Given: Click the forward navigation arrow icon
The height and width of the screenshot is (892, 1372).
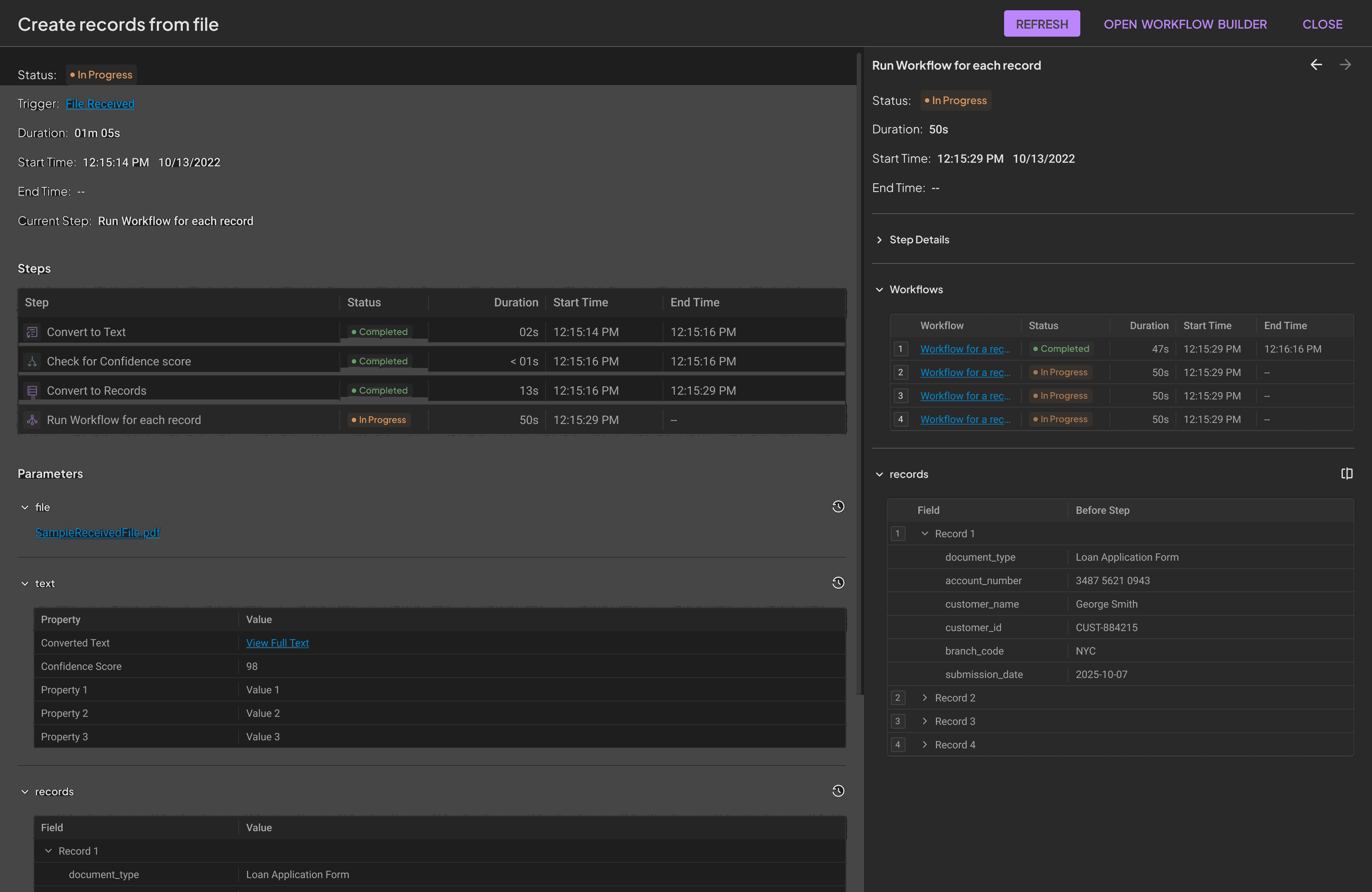Looking at the screenshot, I should (x=1346, y=64).
